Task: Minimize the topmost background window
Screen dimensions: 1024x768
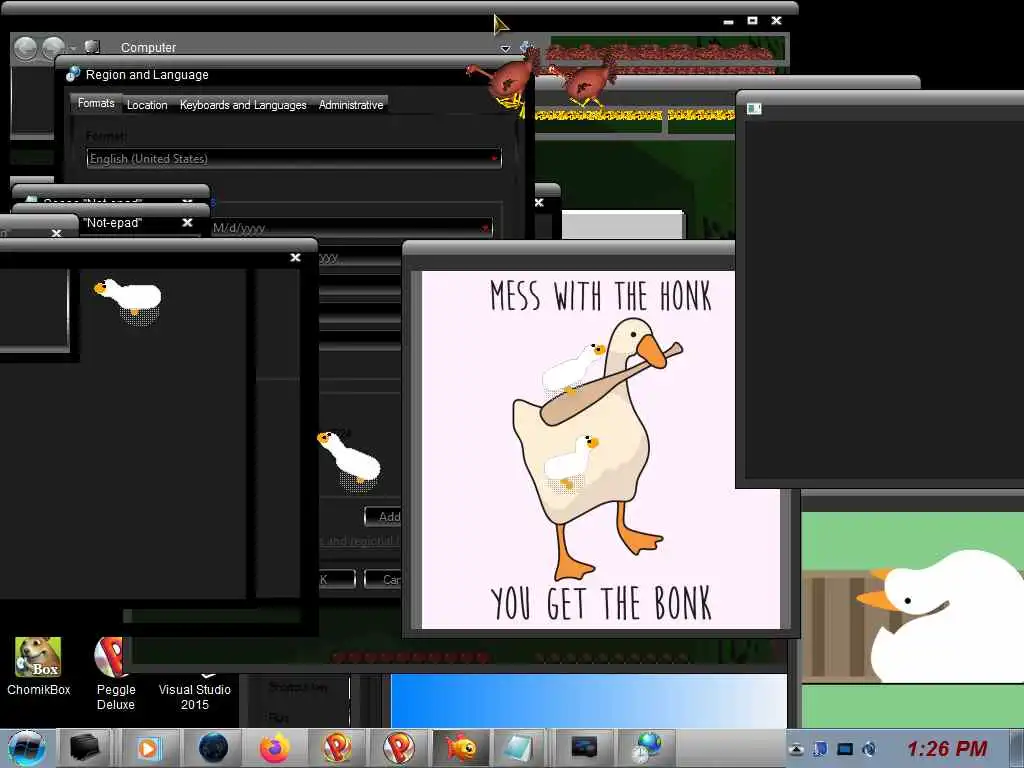Action: click(x=729, y=21)
